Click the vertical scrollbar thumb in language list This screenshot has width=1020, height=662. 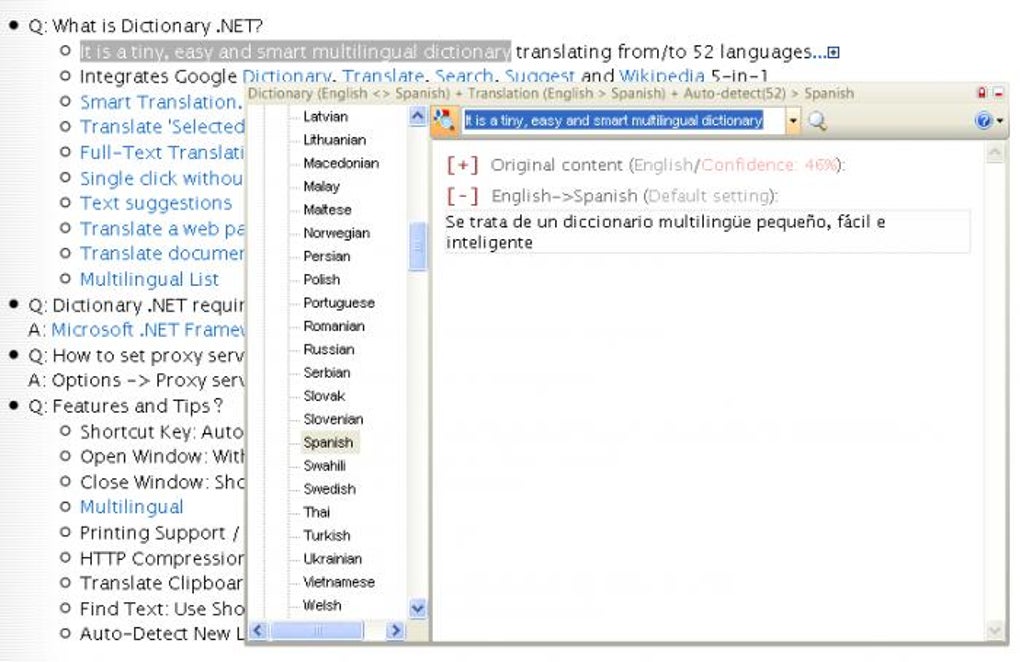(x=418, y=246)
